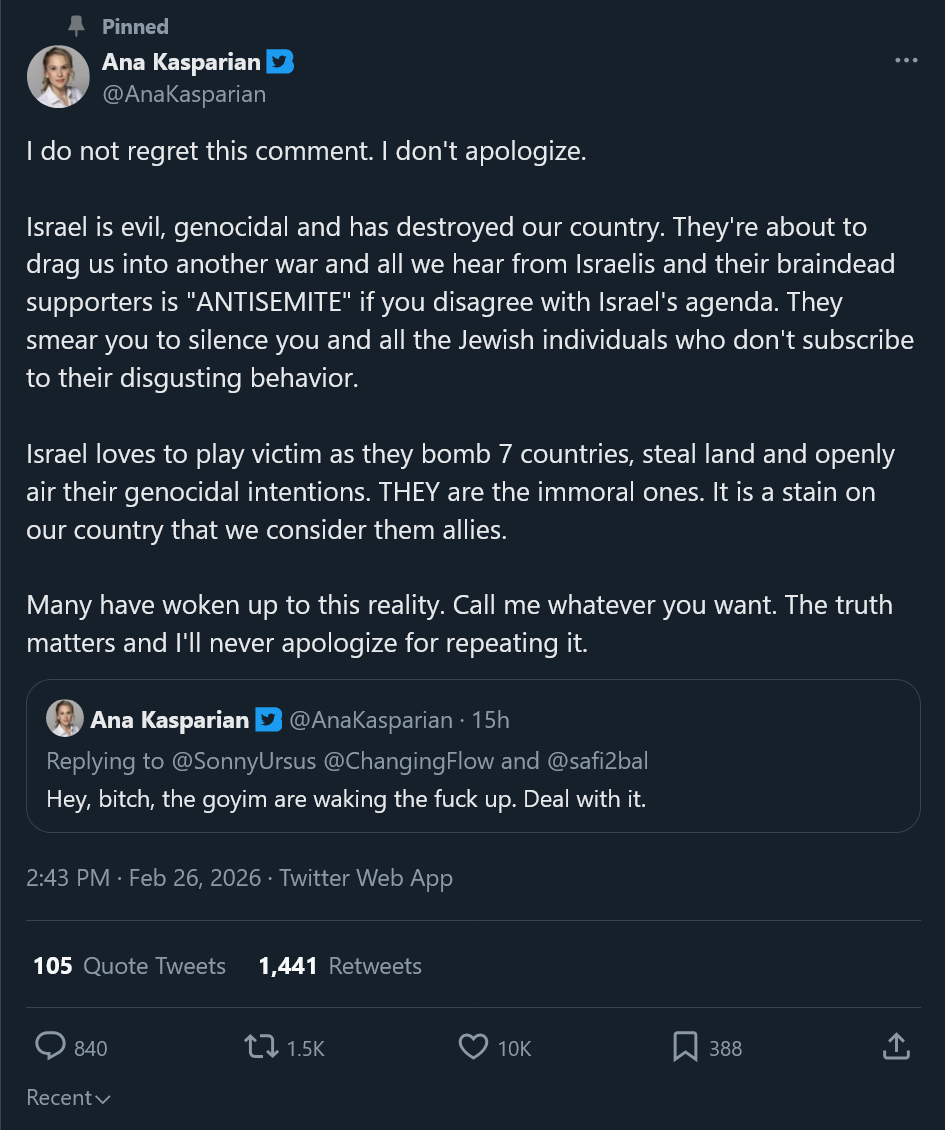Screen dimensions: 945x1130
Task: Click the Ana Kasparian display name at top
Action: pos(180,62)
